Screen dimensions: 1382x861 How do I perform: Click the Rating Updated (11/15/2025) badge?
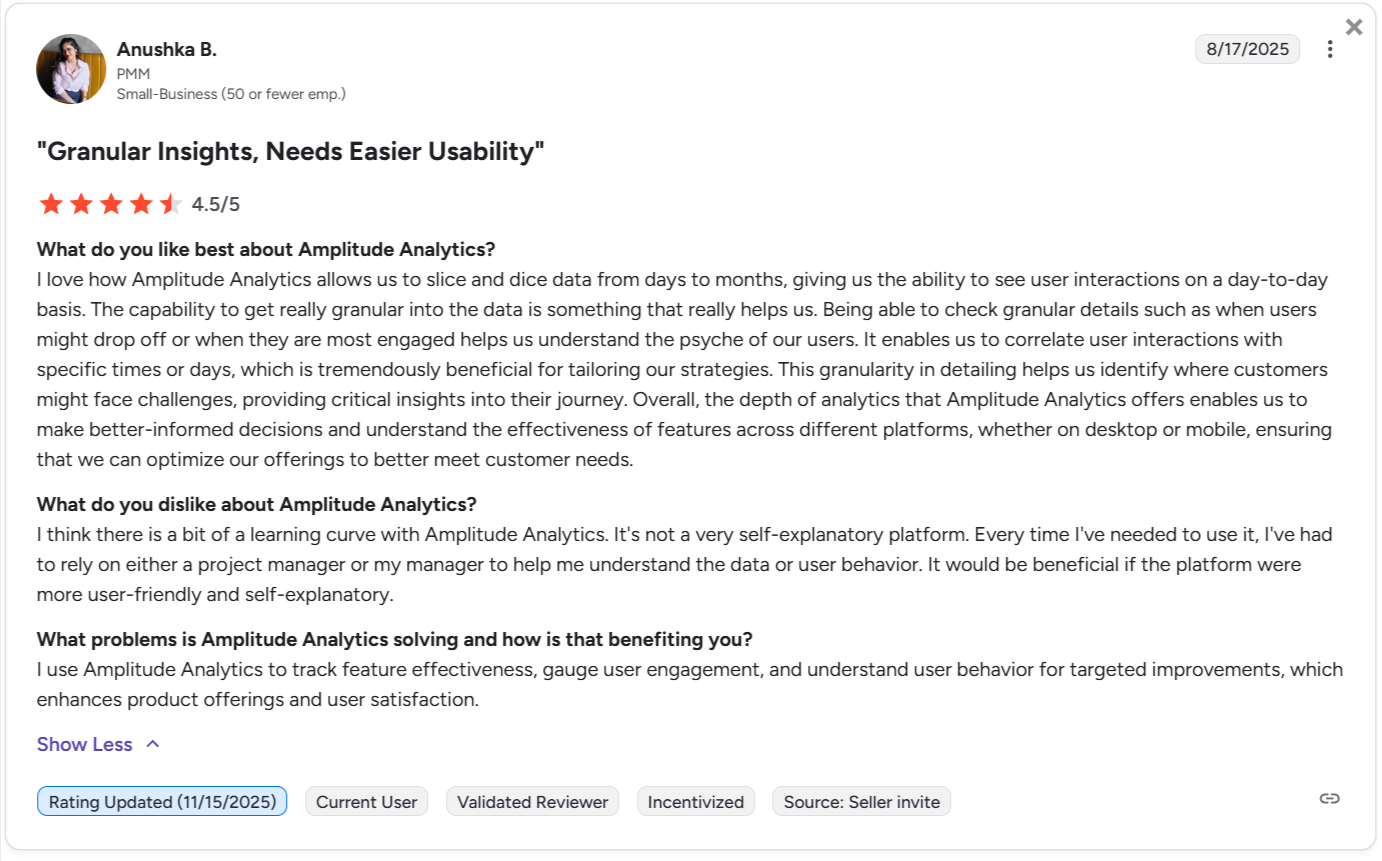tap(162, 802)
